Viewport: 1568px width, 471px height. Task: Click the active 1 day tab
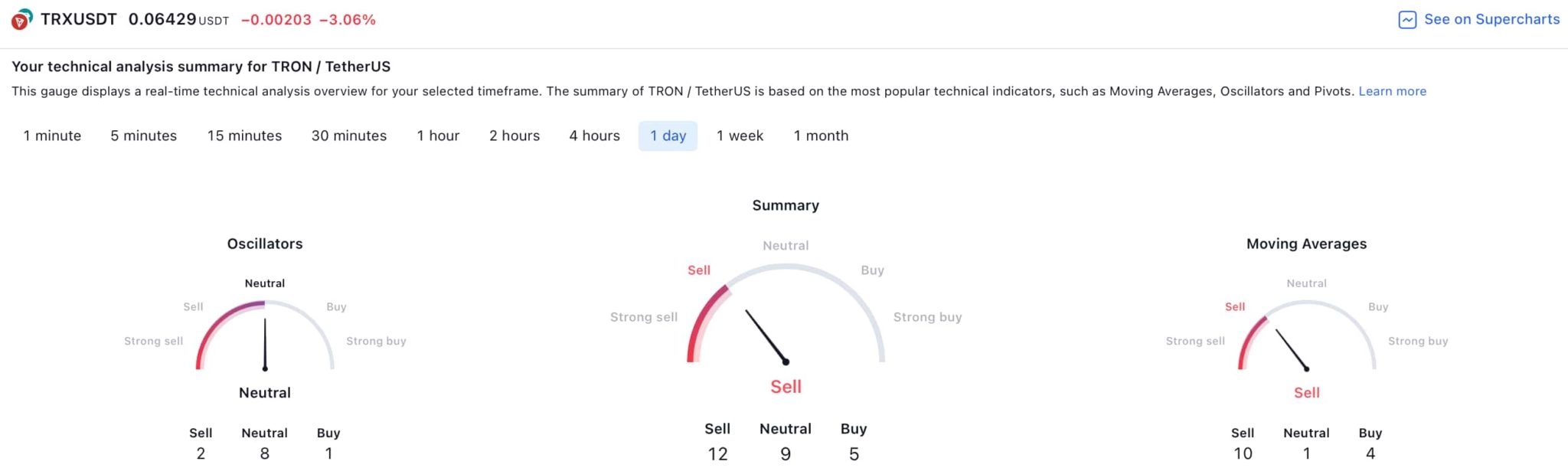668,136
